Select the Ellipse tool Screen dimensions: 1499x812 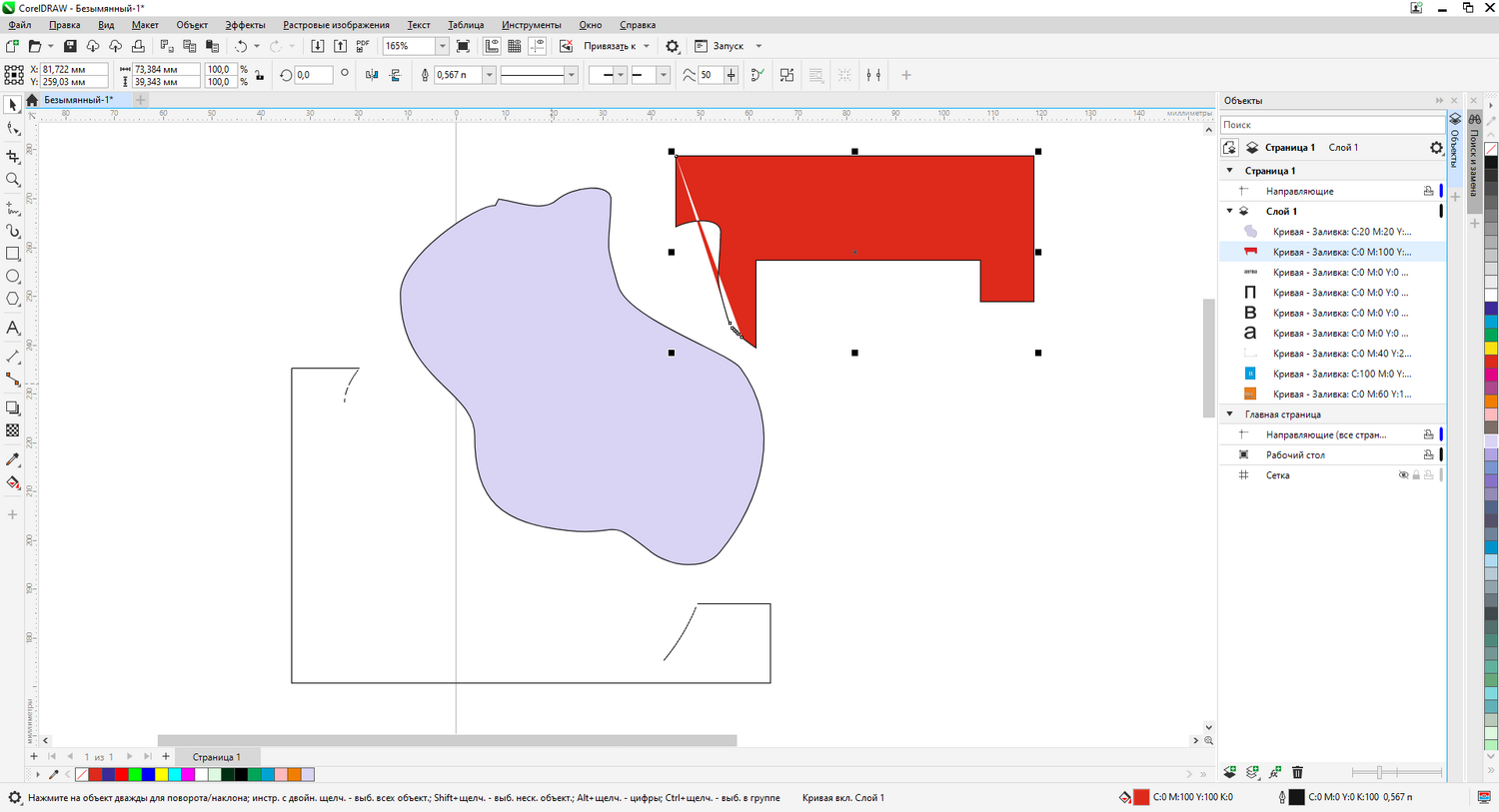click(13, 277)
